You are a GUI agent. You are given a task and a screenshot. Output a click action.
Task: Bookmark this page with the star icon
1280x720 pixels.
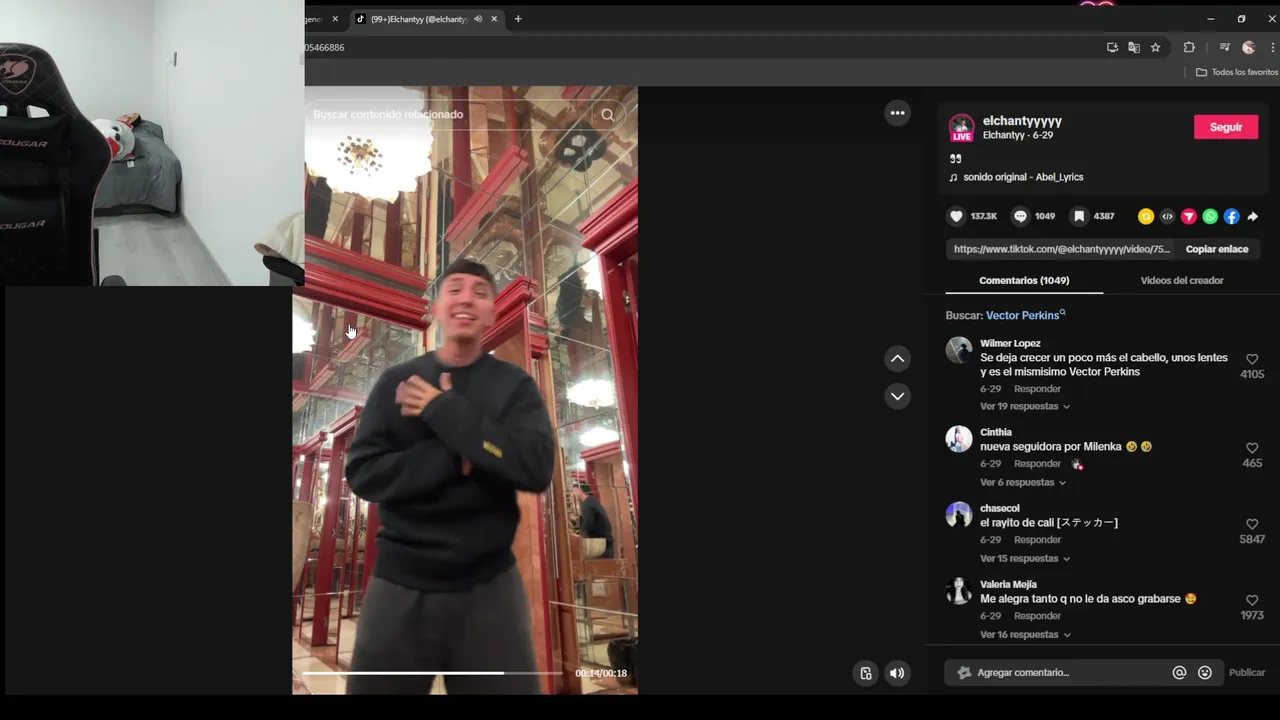pos(1155,47)
